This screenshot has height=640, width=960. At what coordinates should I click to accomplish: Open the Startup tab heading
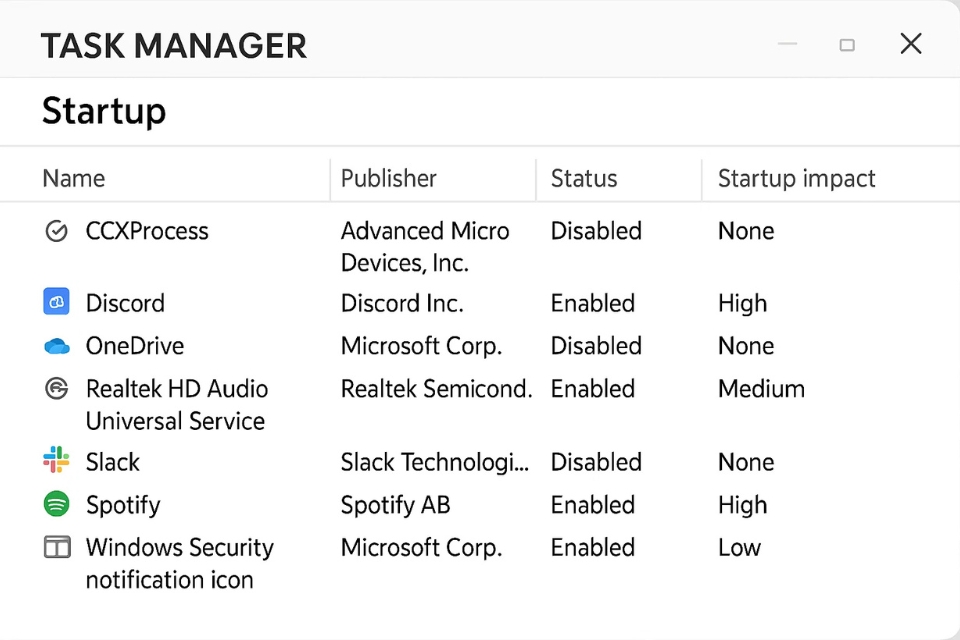(x=104, y=111)
